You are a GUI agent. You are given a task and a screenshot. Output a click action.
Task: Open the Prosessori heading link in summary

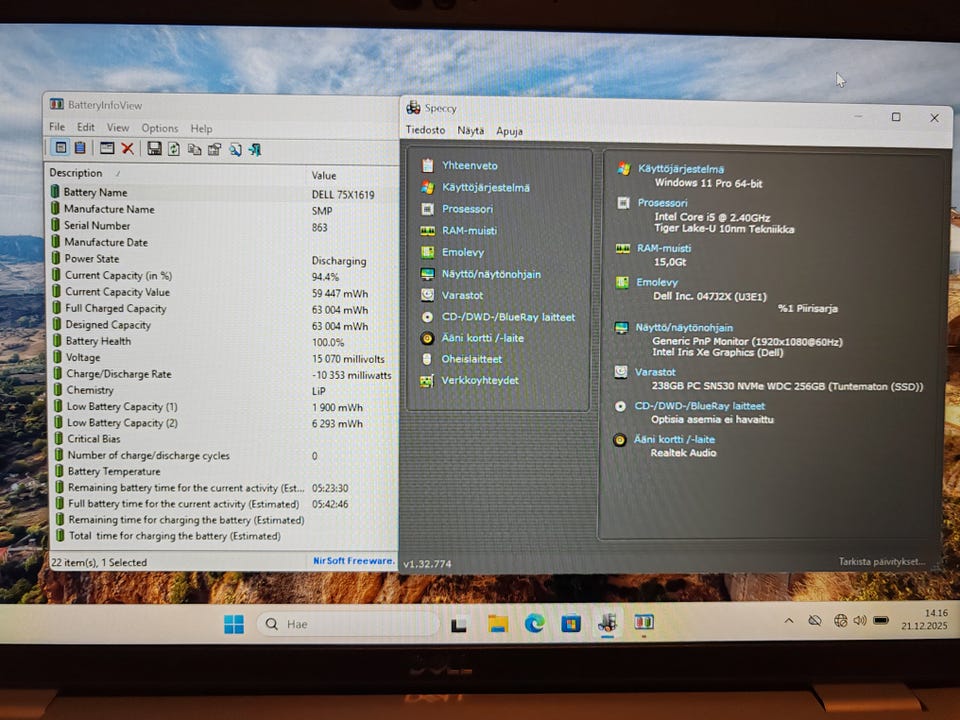tap(662, 203)
